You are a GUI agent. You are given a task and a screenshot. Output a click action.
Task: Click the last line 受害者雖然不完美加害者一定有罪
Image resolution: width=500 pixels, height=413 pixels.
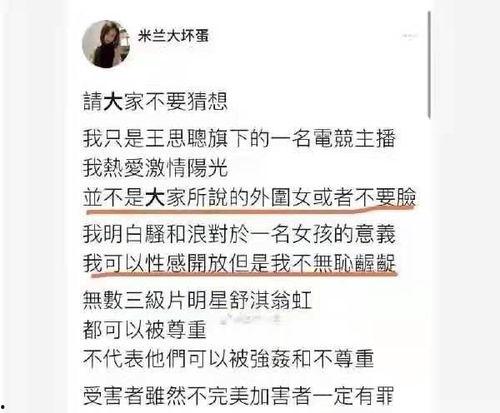239,396
